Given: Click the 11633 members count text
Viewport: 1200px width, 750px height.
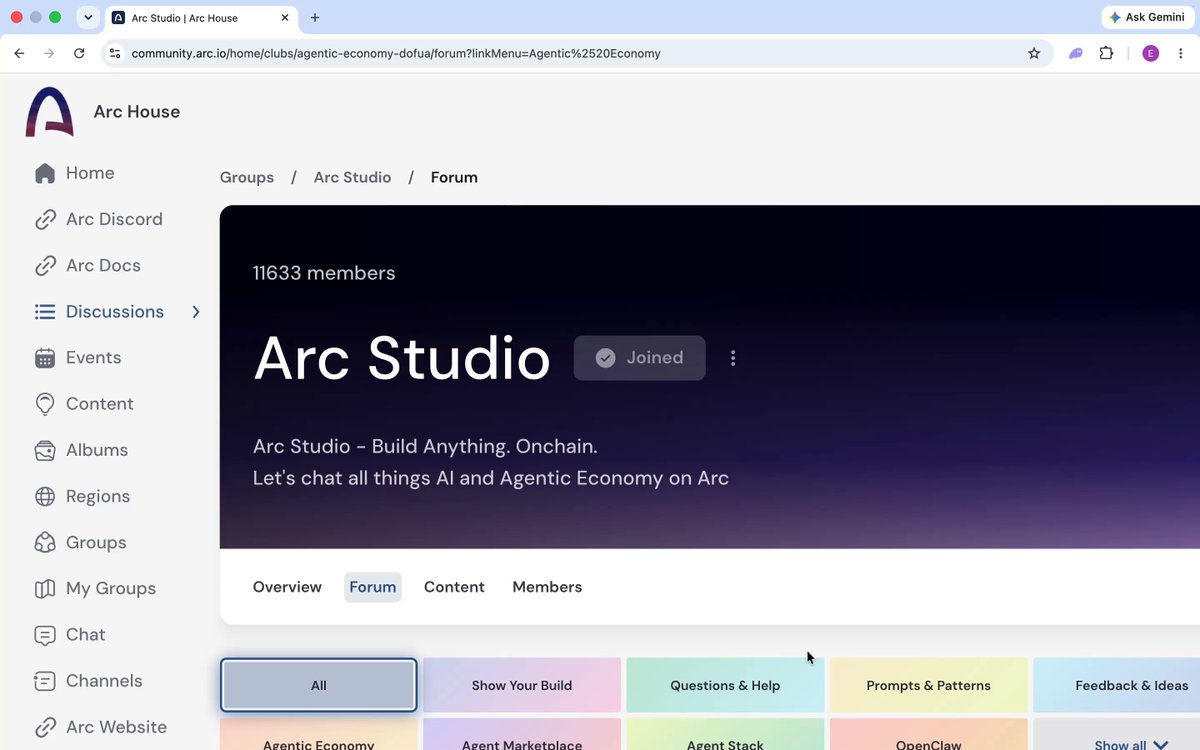Looking at the screenshot, I should coord(324,273).
